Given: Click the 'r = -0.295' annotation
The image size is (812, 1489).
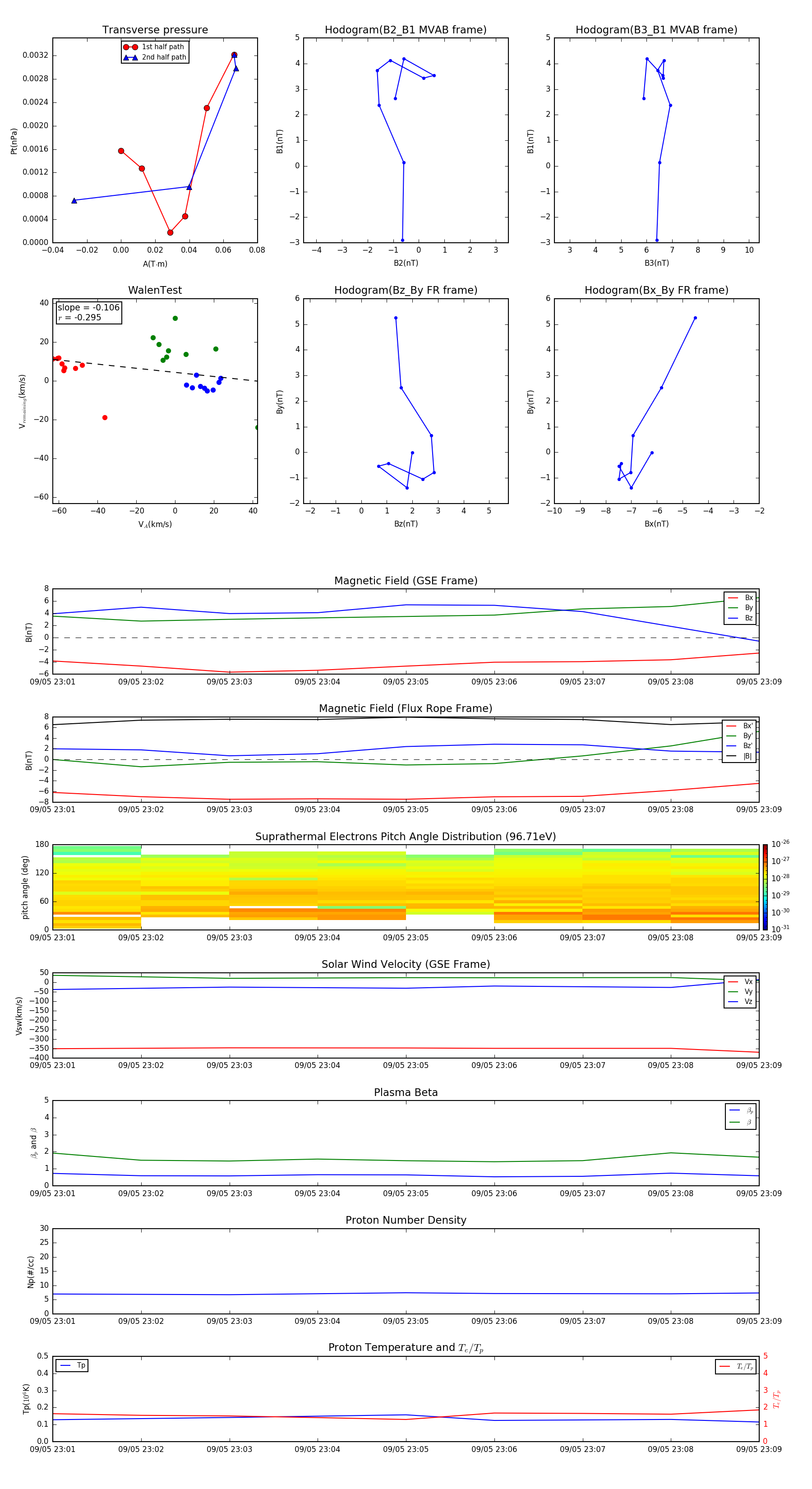Looking at the screenshot, I should point(80,317).
